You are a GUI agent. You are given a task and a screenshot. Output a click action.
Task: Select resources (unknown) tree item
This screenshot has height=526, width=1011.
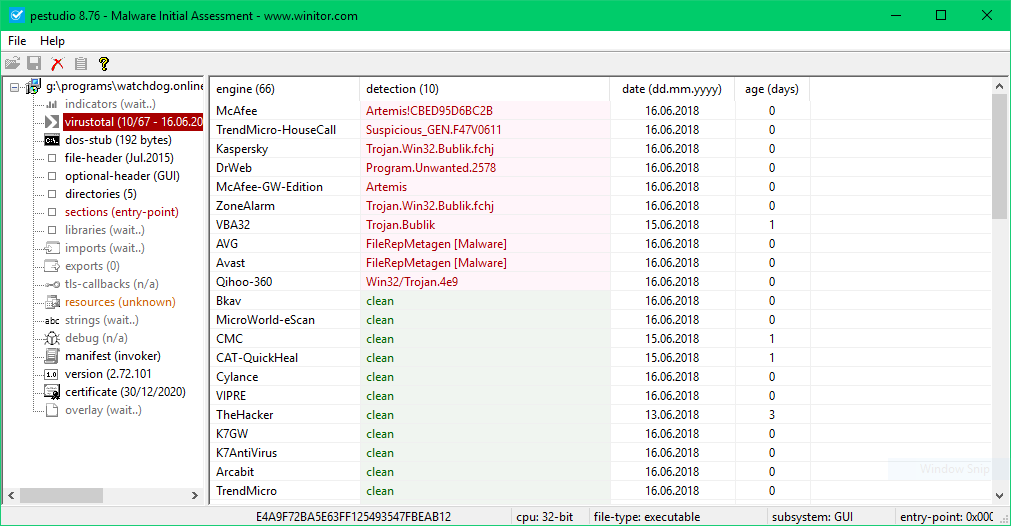point(120,302)
